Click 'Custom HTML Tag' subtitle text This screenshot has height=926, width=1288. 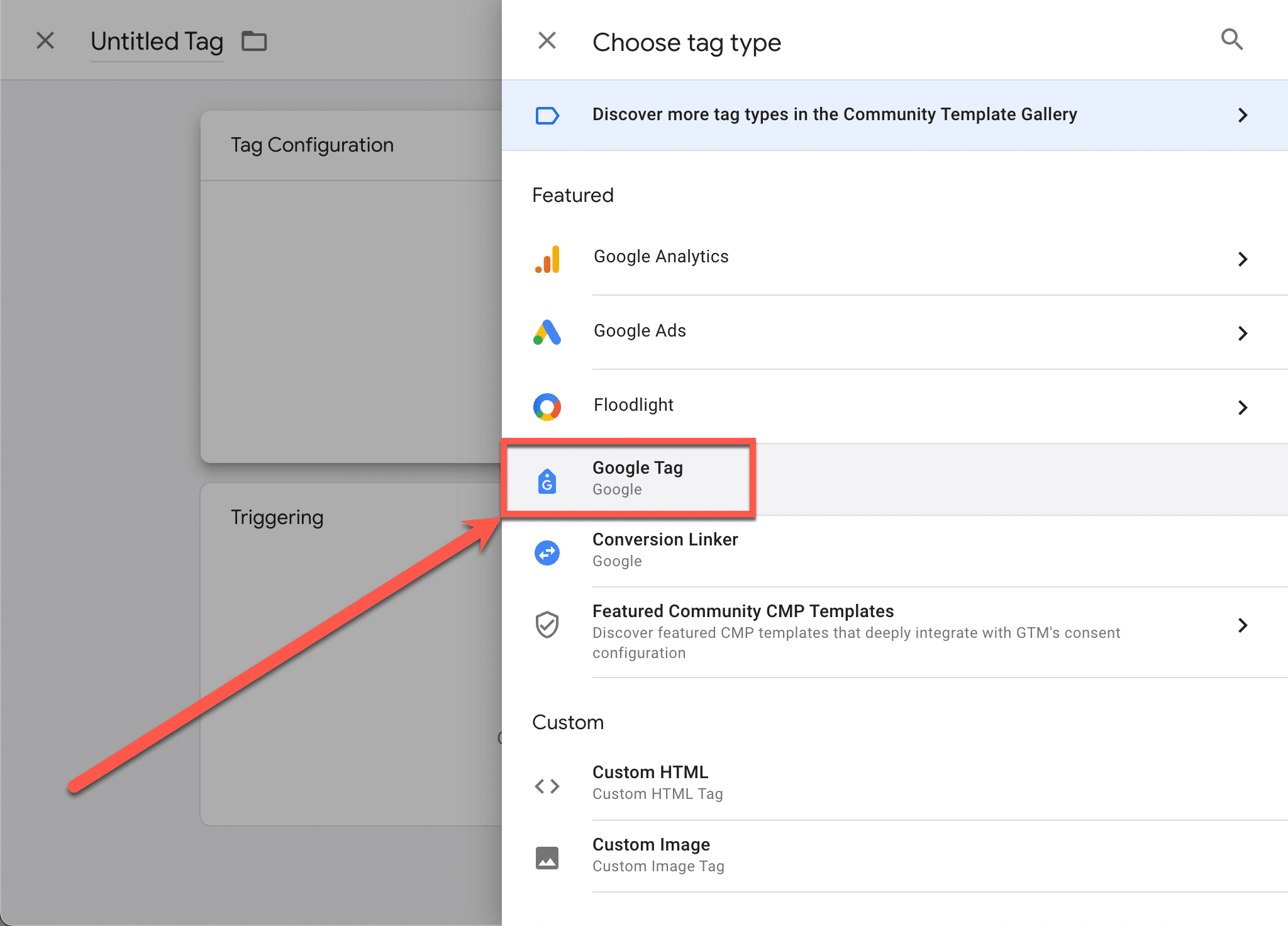coord(658,794)
